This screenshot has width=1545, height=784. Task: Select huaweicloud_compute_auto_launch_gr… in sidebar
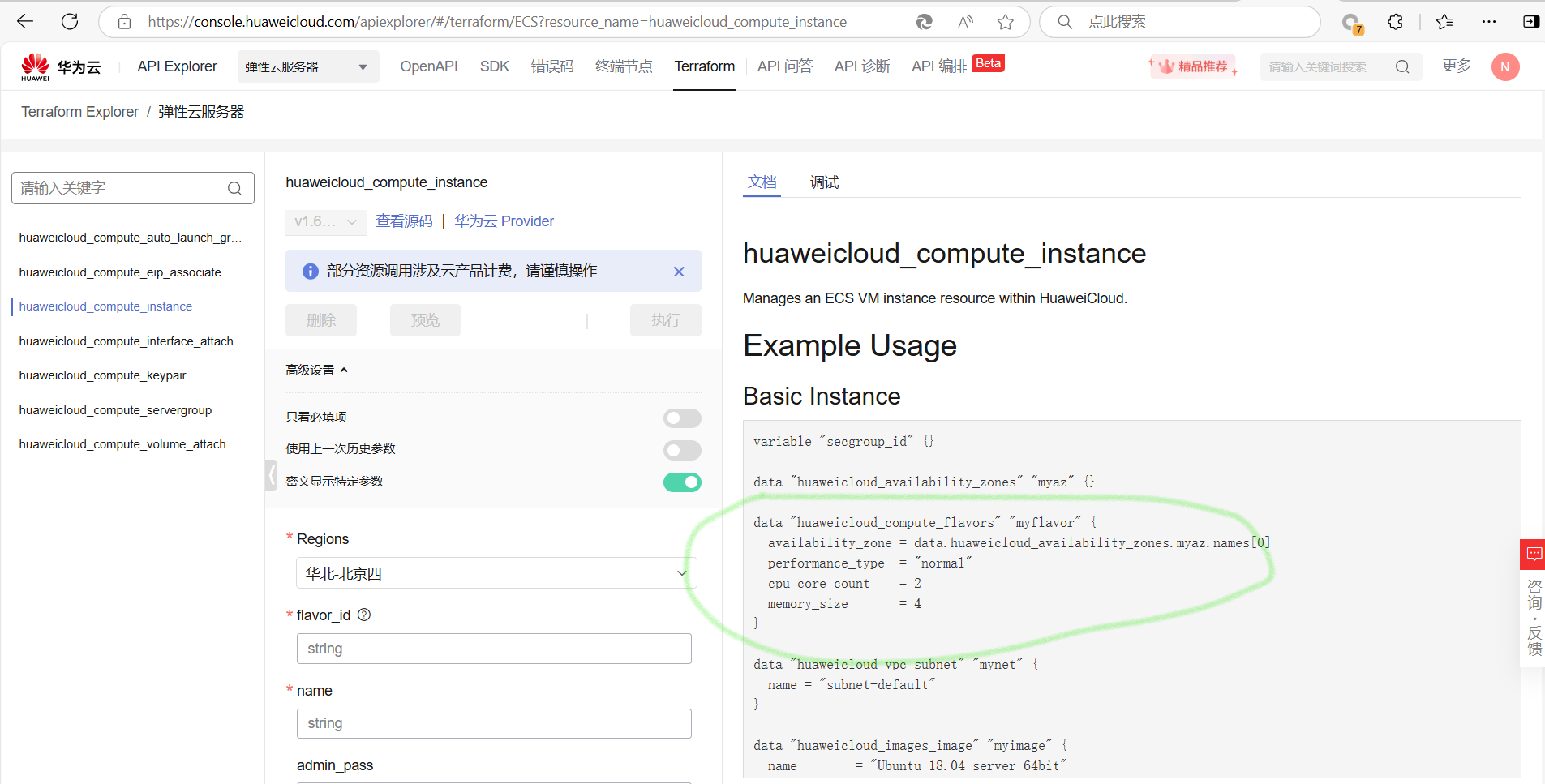click(x=131, y=238)
